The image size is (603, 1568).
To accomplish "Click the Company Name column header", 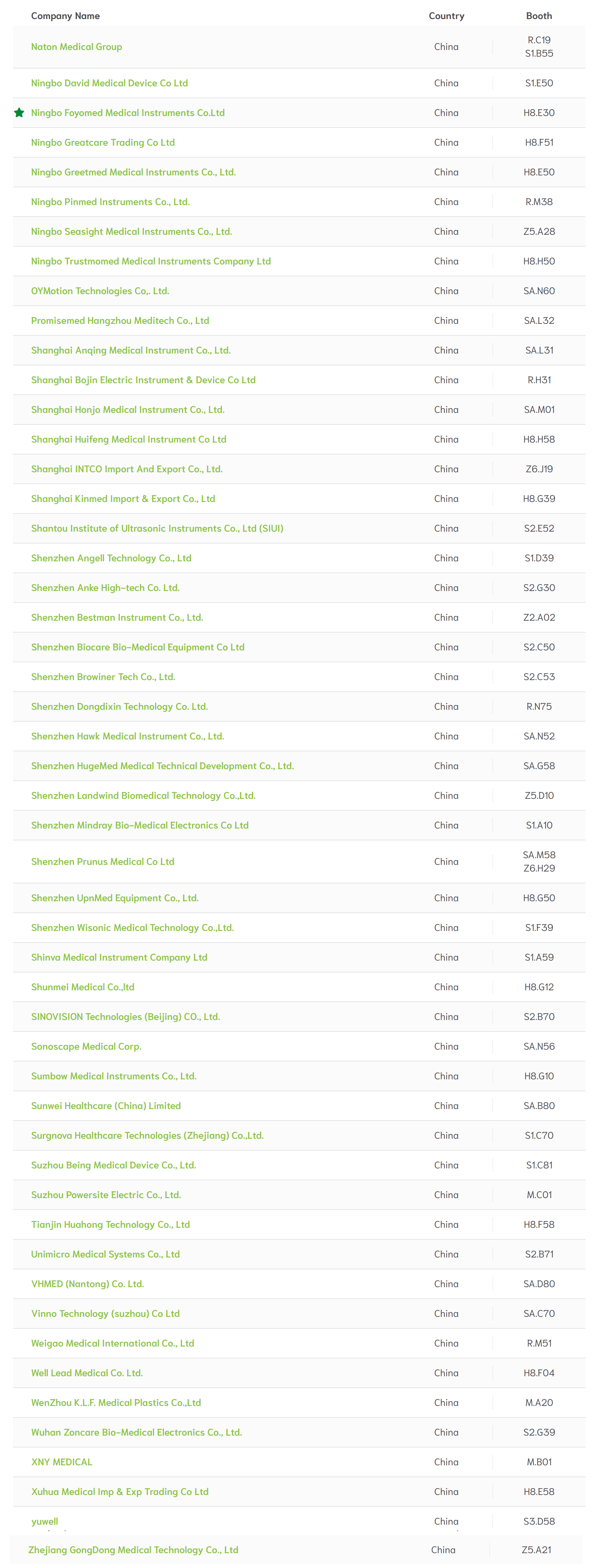I will click(65, 16).
